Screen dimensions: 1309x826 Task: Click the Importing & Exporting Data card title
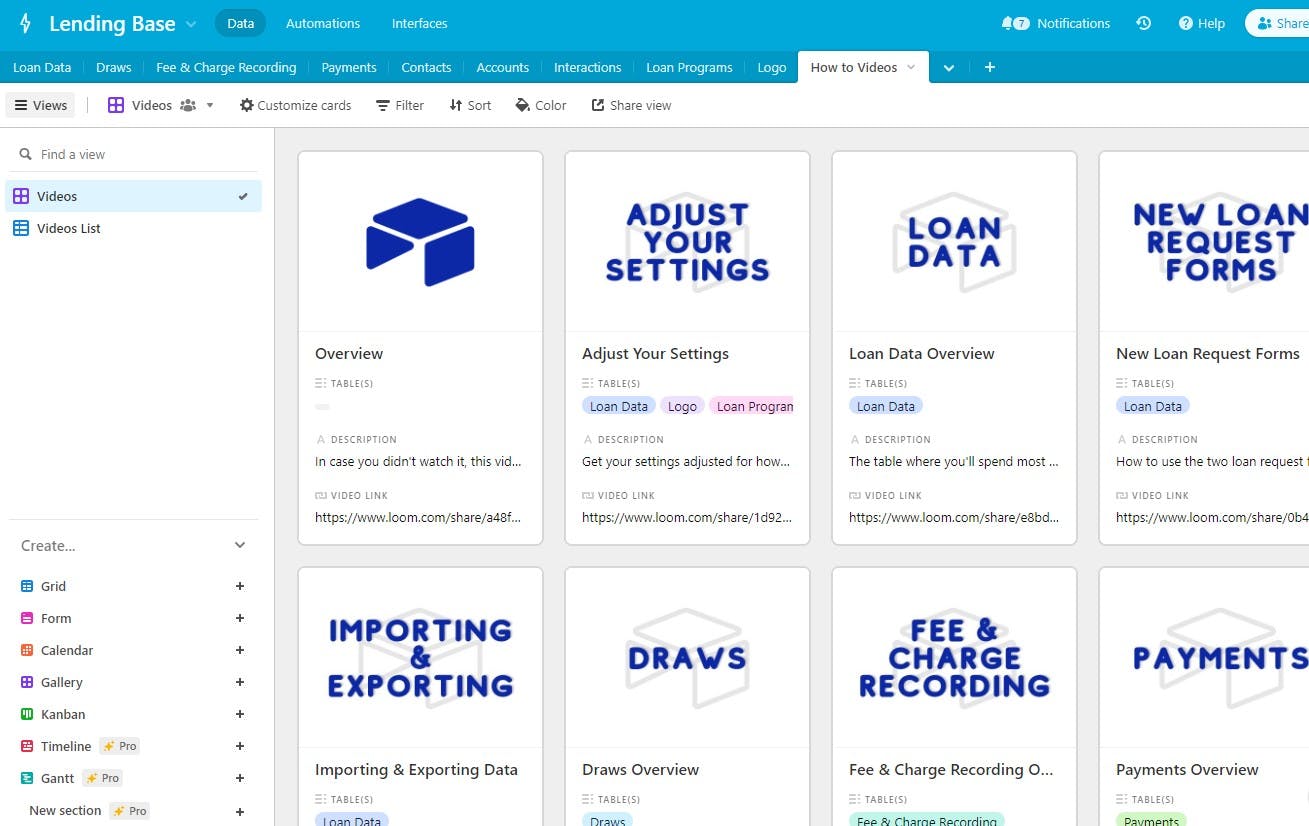pyautogui.click(x=416, y=770)
